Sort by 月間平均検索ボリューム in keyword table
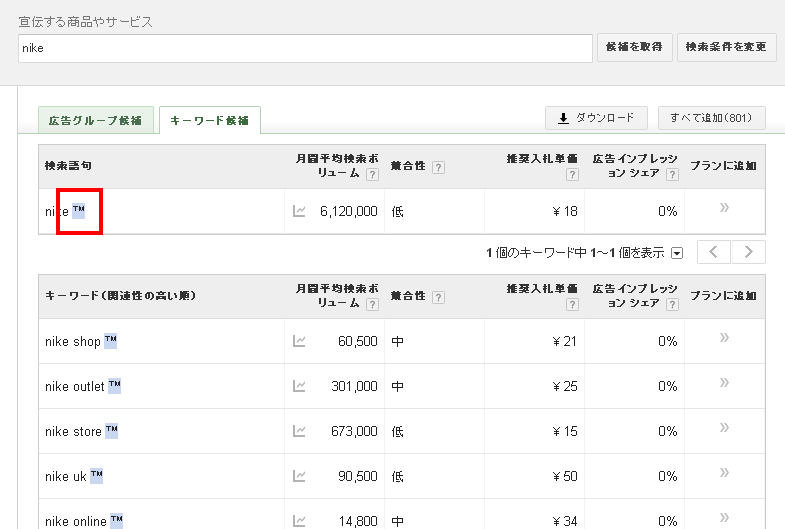This screenshot has width=785, height=529. (x=337, y=296)
